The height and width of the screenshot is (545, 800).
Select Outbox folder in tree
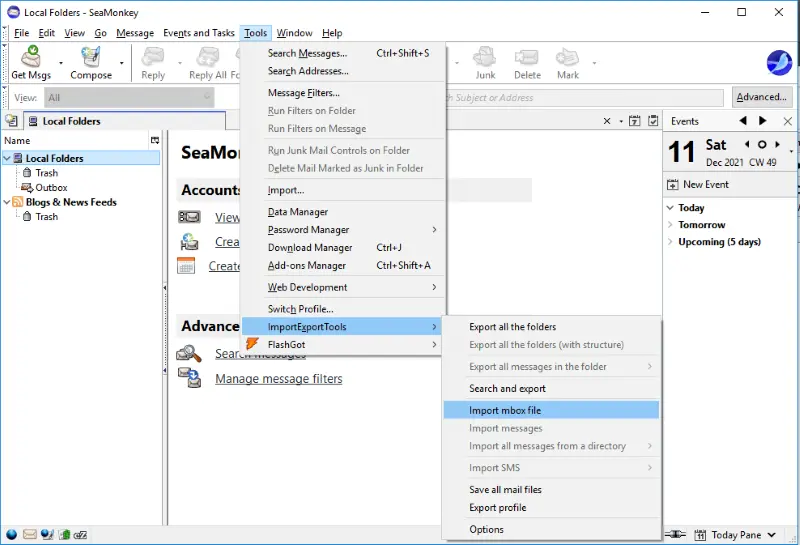[x=51, y=187]
